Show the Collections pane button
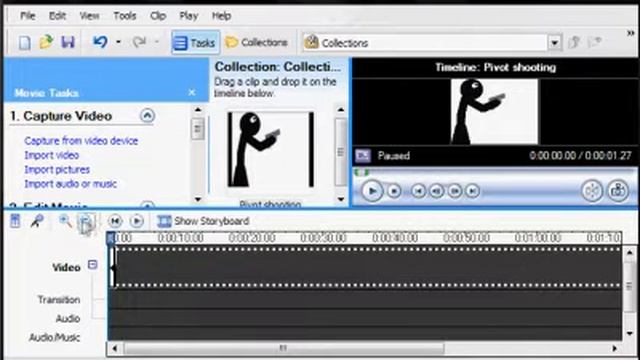Viewport: 640px width, 360px height. click(257, 42)
